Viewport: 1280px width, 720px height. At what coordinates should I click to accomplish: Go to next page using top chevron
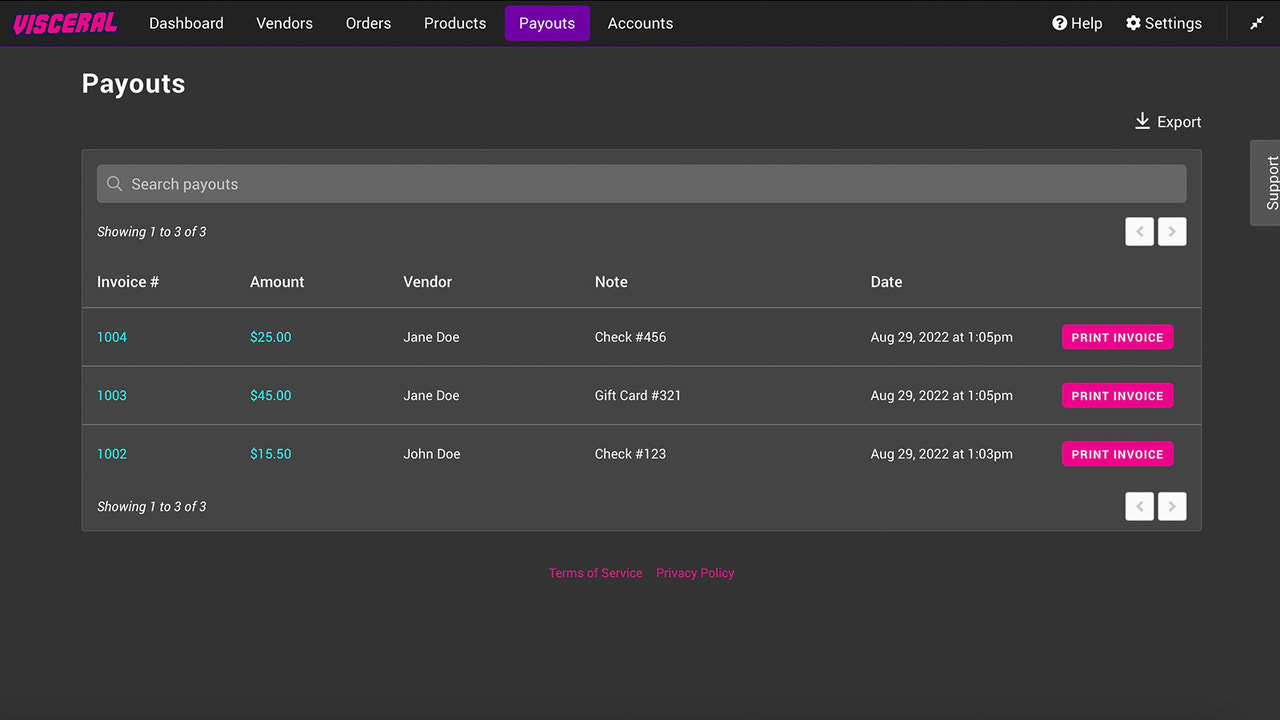1172,232
